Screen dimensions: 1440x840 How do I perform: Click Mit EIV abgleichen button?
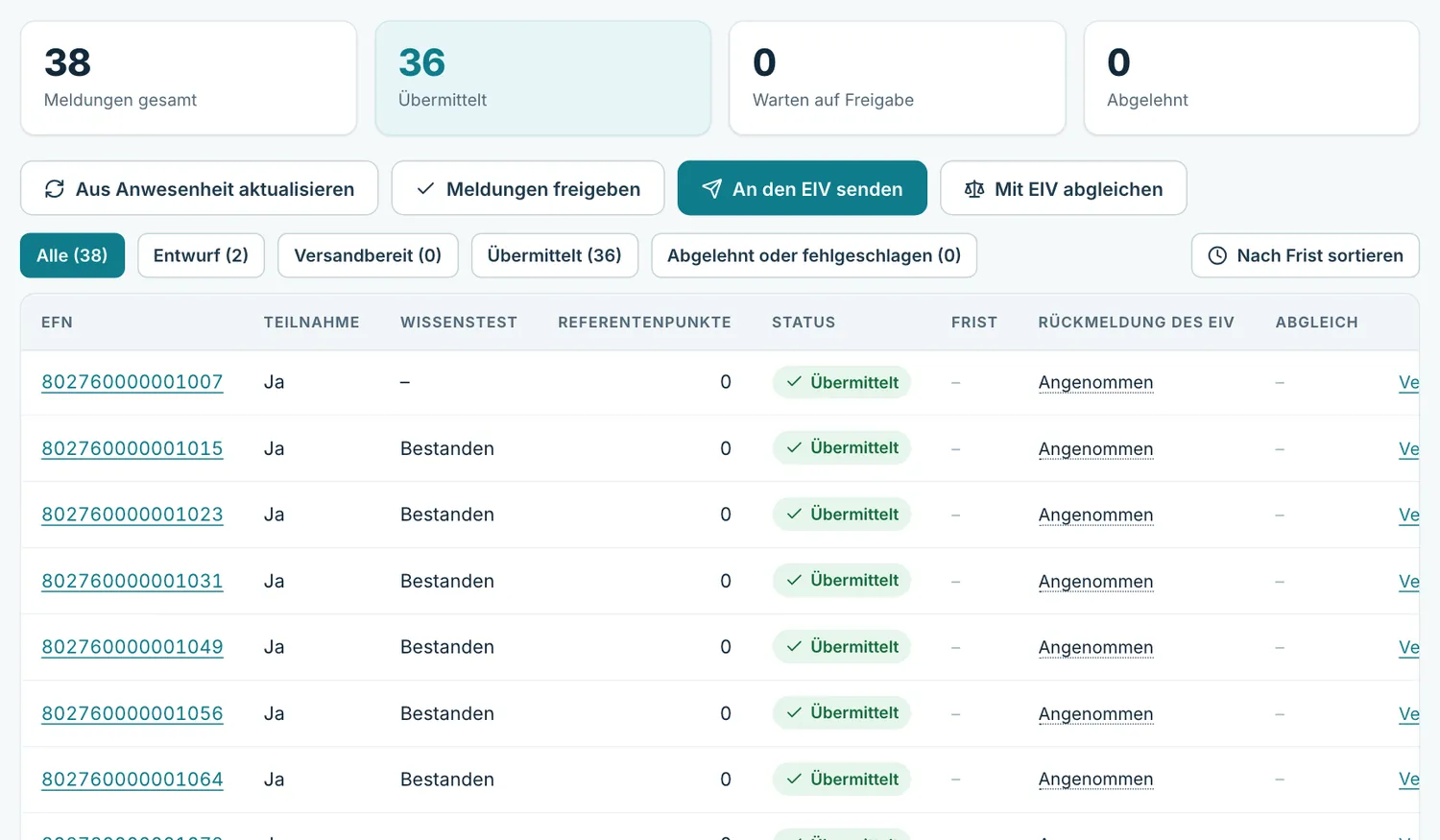point(1064,188)
